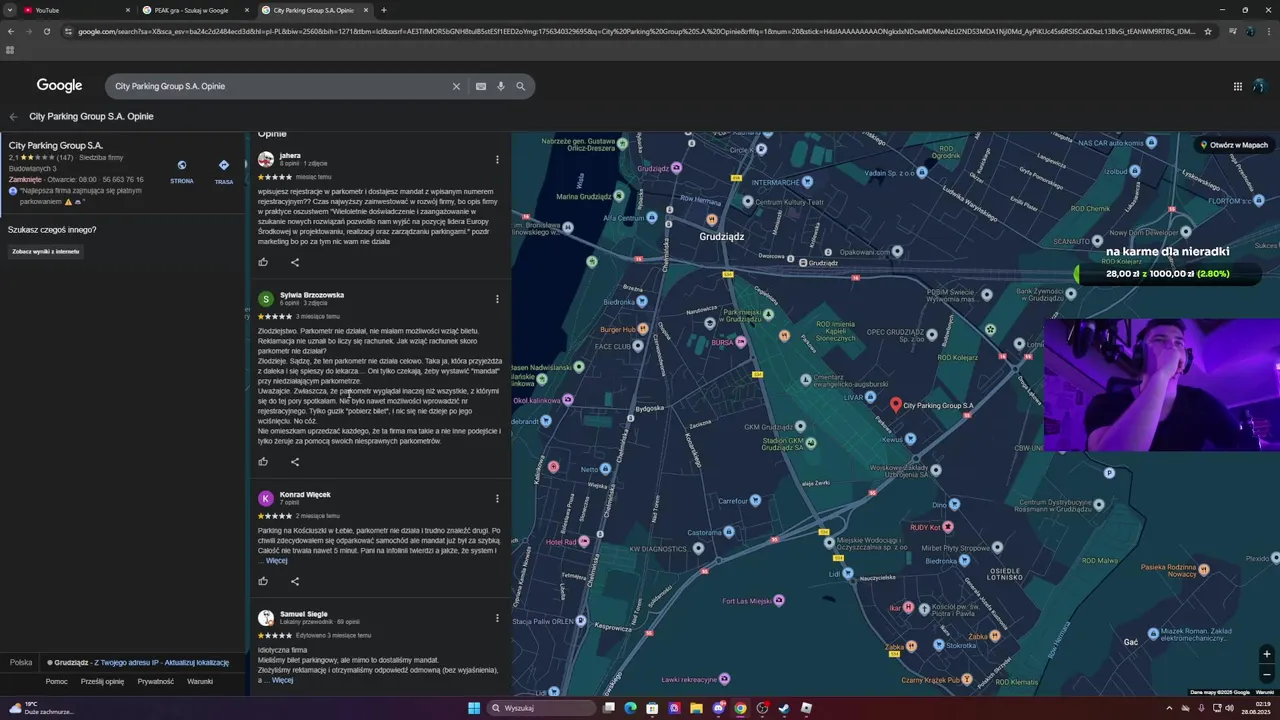Zoom in on the map
1280x720 pixels.
[1267, 654]
